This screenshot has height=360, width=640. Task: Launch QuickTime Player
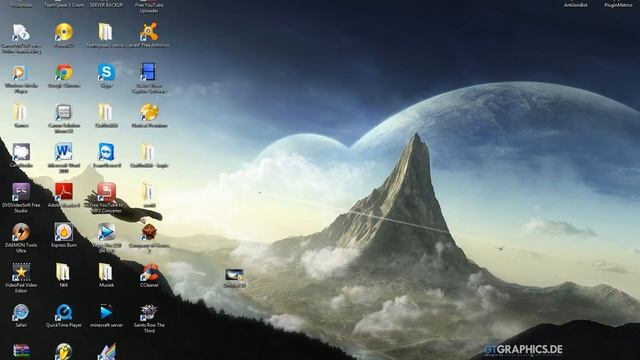click(x=64, y=312)
